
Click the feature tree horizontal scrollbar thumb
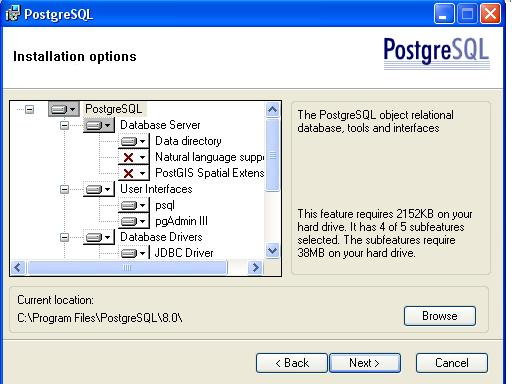127,267
